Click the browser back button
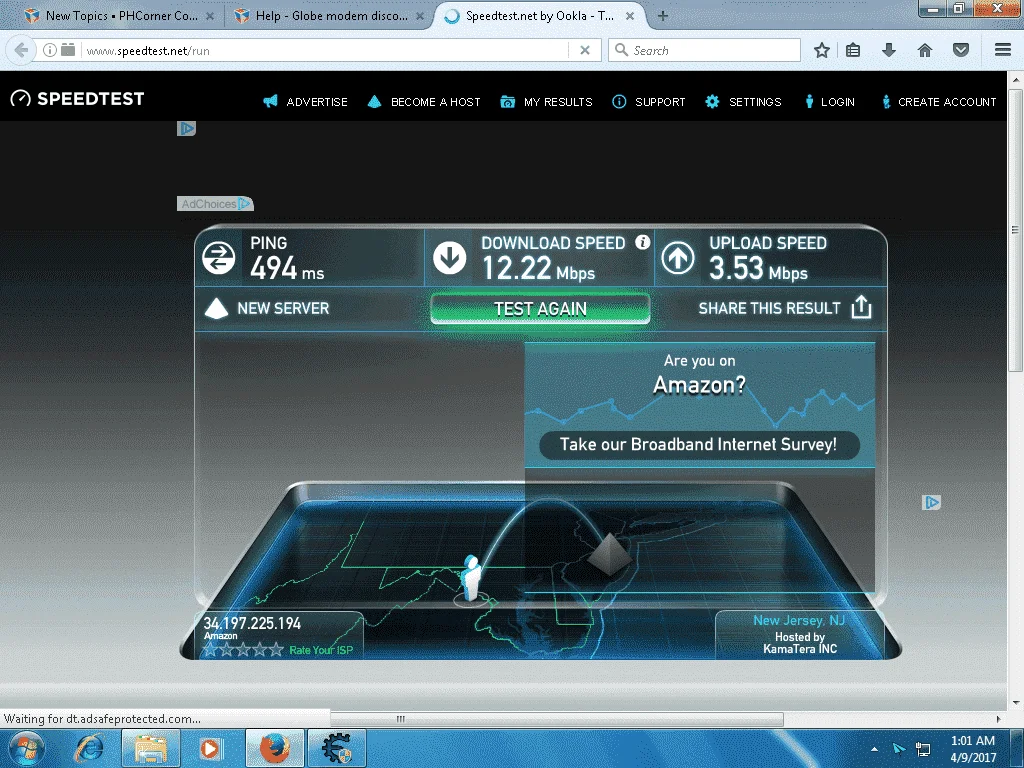 [x=21, y=50]
